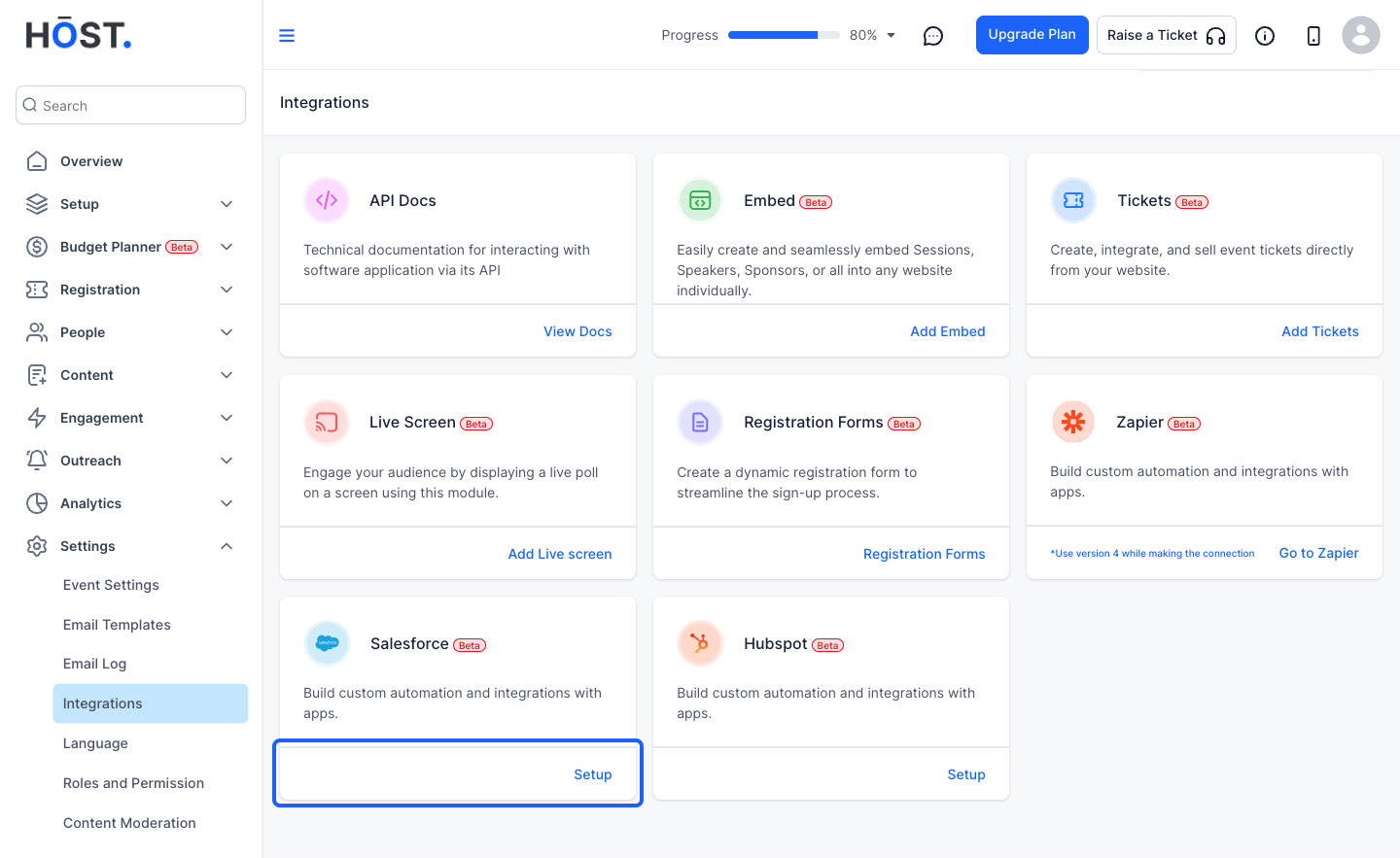Click the Upgrade Plan button
1400x858 pixels.
pyautogui.click(x=1032, y=35)
